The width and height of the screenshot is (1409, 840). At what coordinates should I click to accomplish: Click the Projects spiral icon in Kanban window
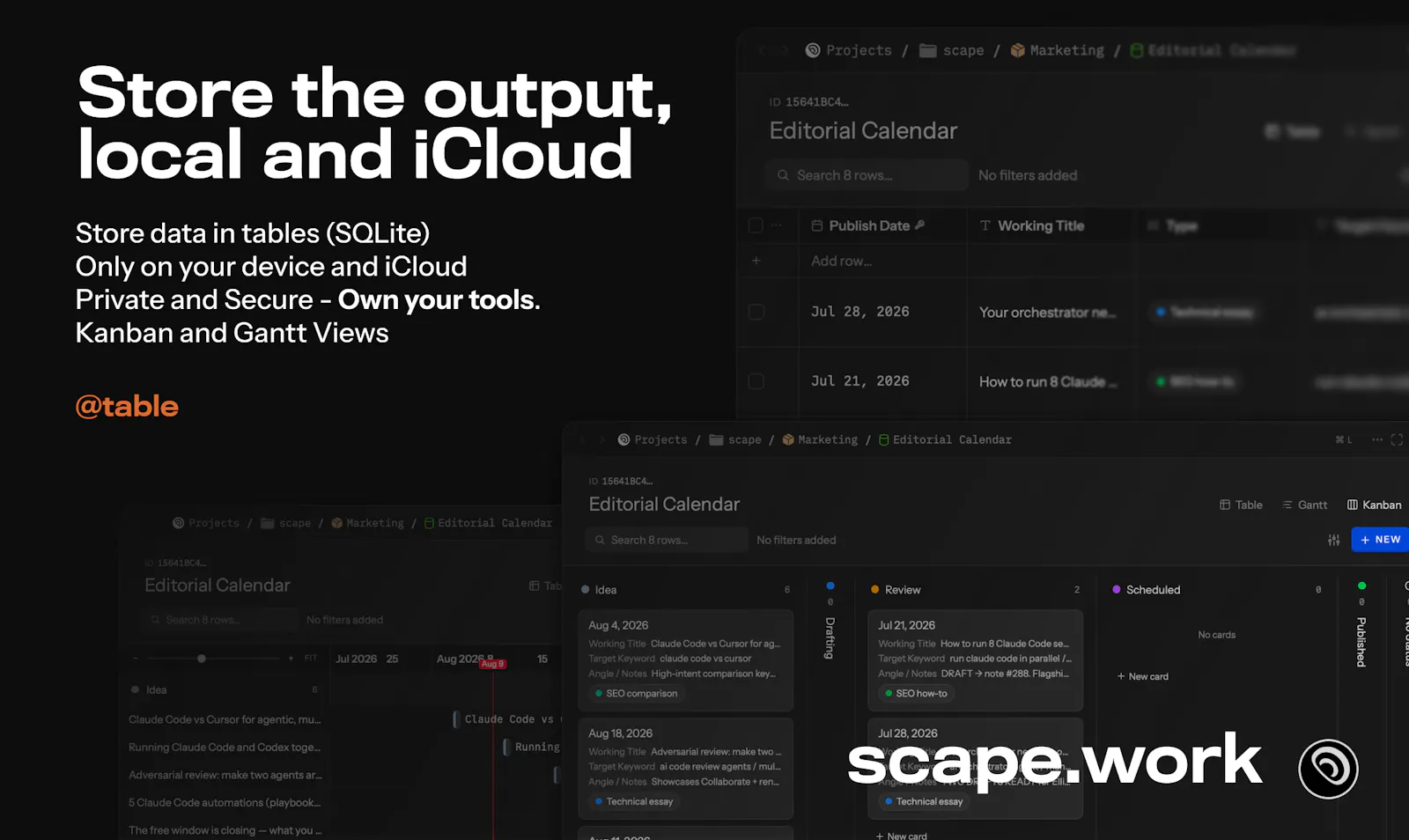(623, 439)
